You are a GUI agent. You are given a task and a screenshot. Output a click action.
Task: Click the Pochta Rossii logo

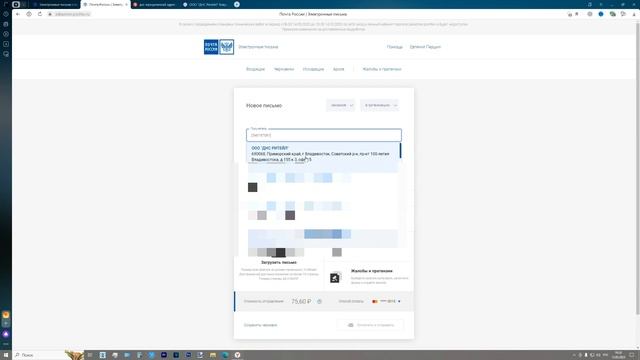click(219, 47)
